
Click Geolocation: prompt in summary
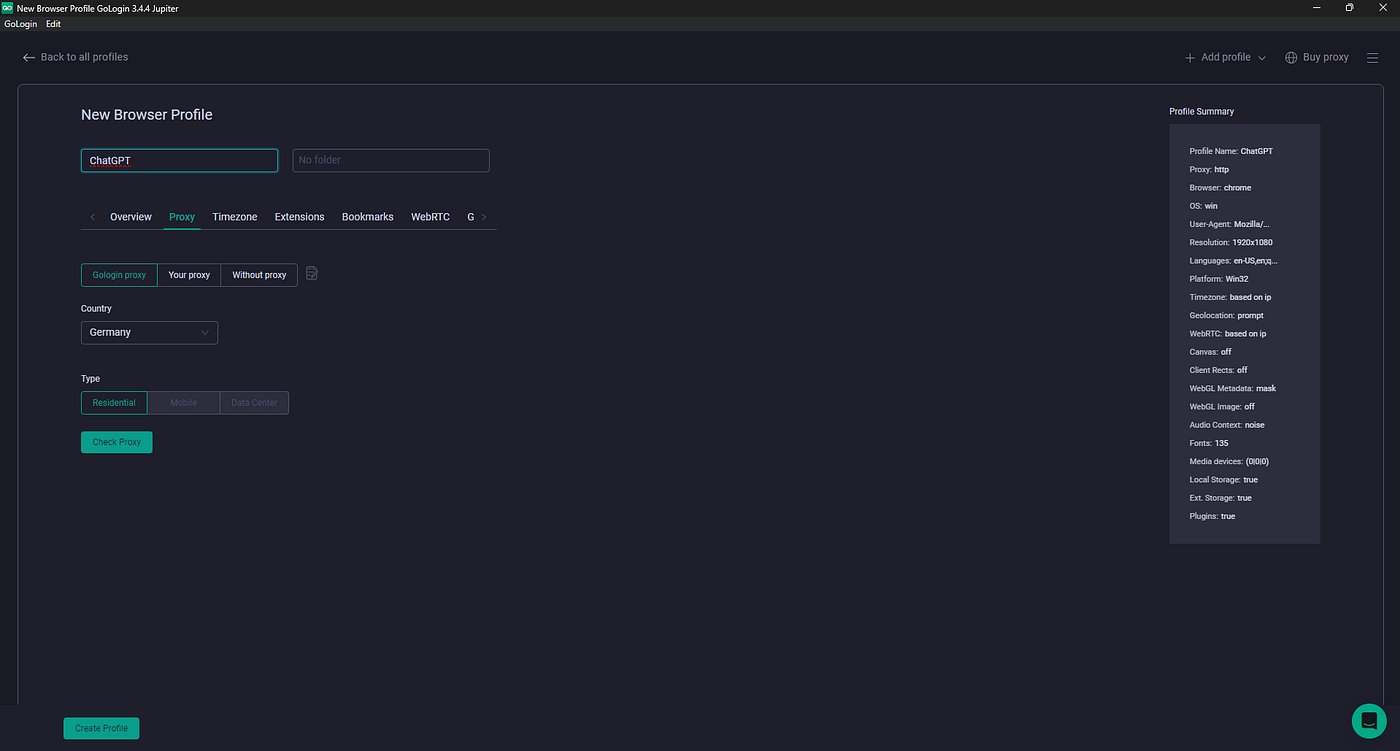tap(1226, 316)
